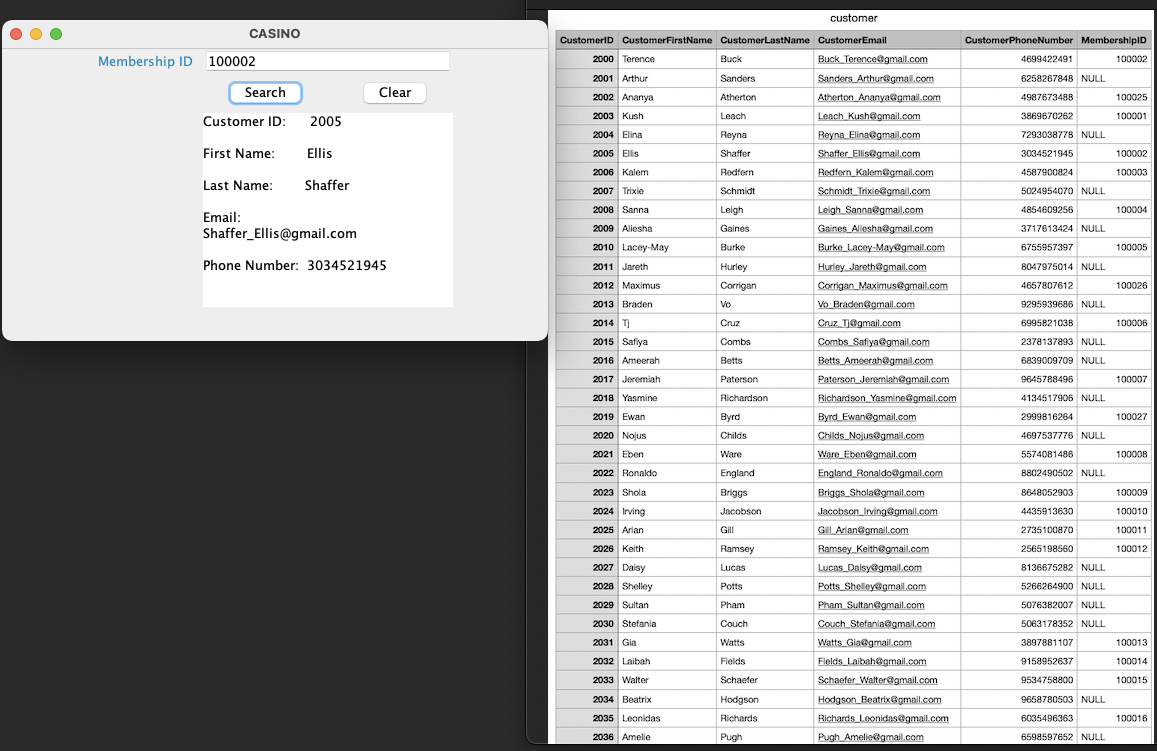Open the Sanders_Arthur@gmail.com email link
The image size is (1157, 751).
click(x=875, y=78)
